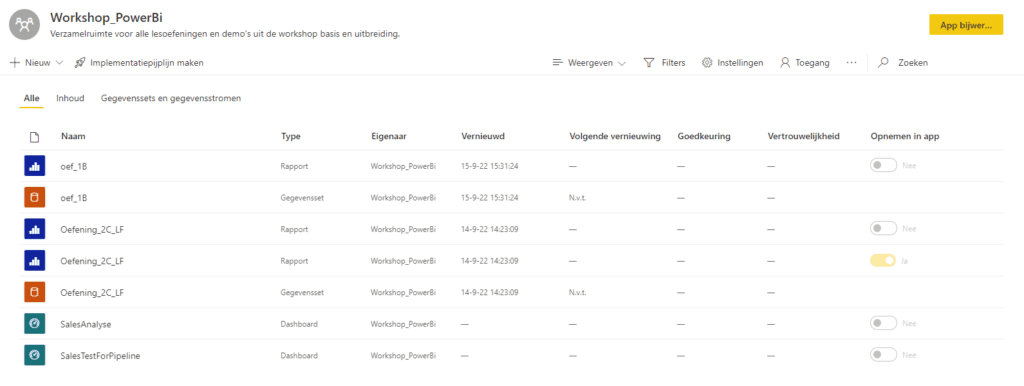Click the teal dashboard icon of SalesAnalyse
The image size is (1024, 386).
pyautogui.click(x=34, y=323)
